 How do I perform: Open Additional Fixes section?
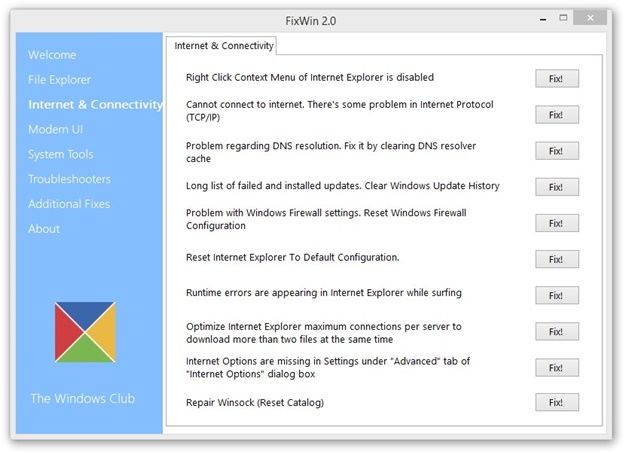[69, 204]
